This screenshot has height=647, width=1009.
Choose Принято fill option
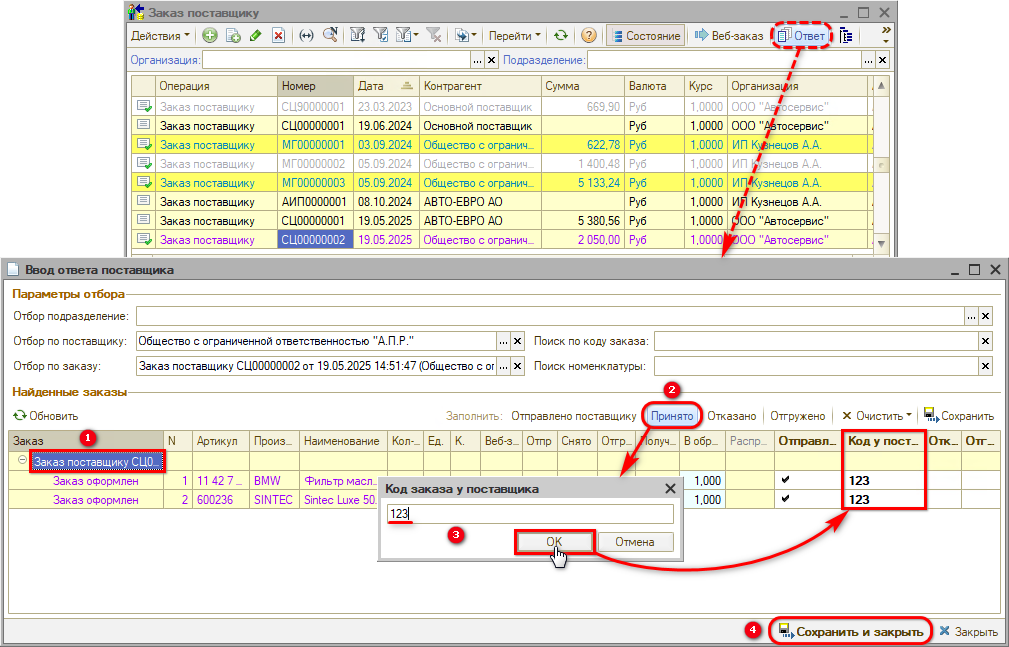671,415
